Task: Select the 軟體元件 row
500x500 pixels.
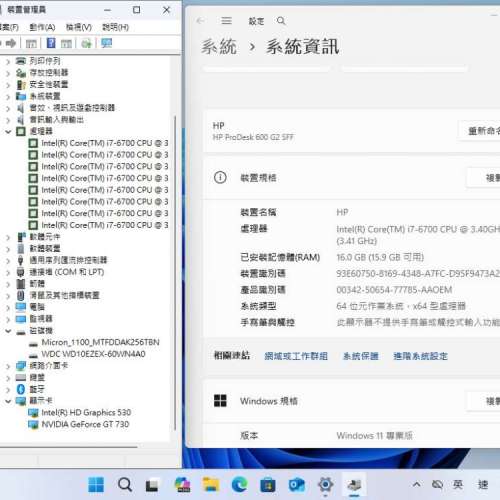Action: [45, 237]
